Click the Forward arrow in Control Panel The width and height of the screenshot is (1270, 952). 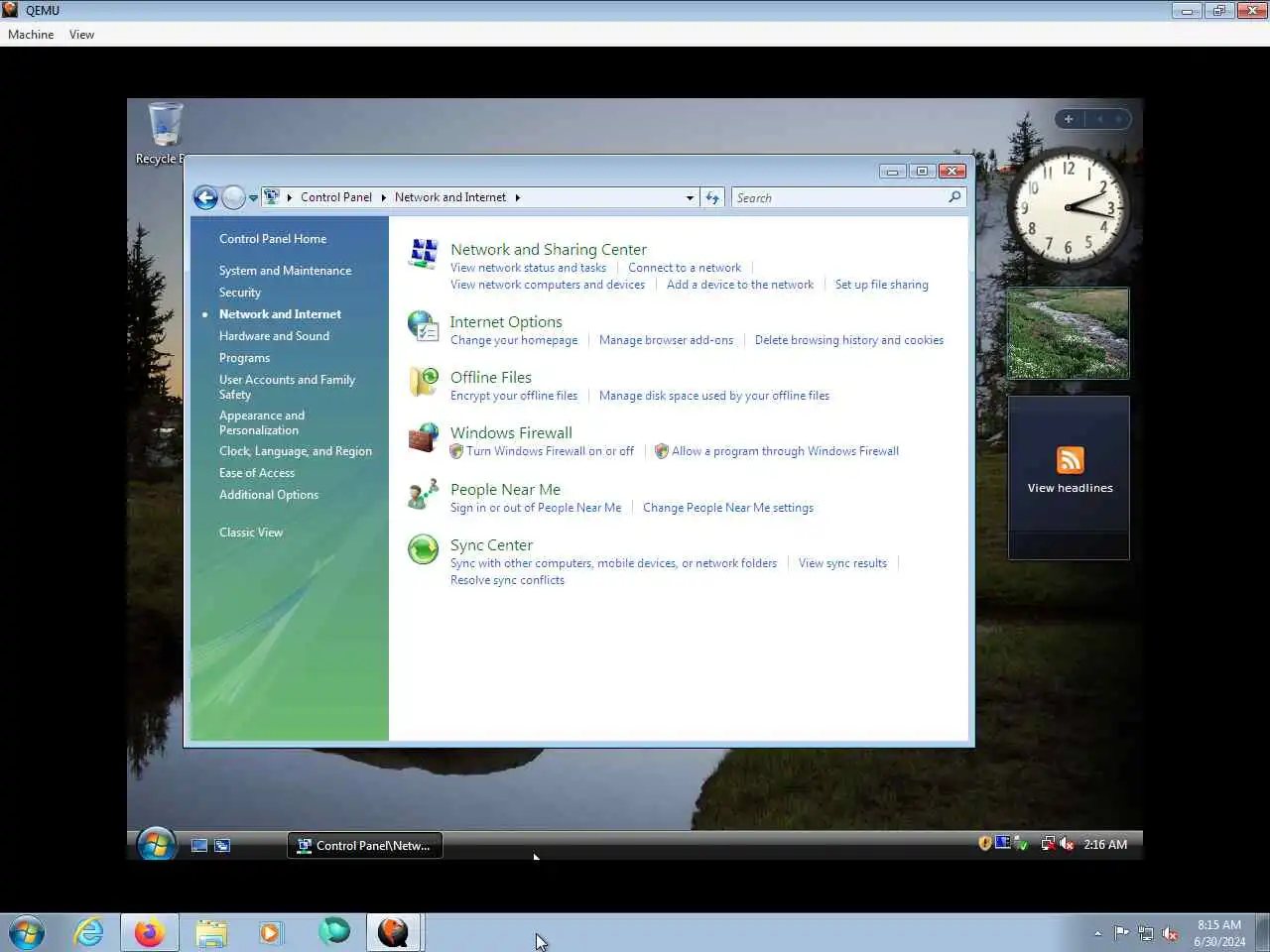pyautogui.click(x=233, y=197)
